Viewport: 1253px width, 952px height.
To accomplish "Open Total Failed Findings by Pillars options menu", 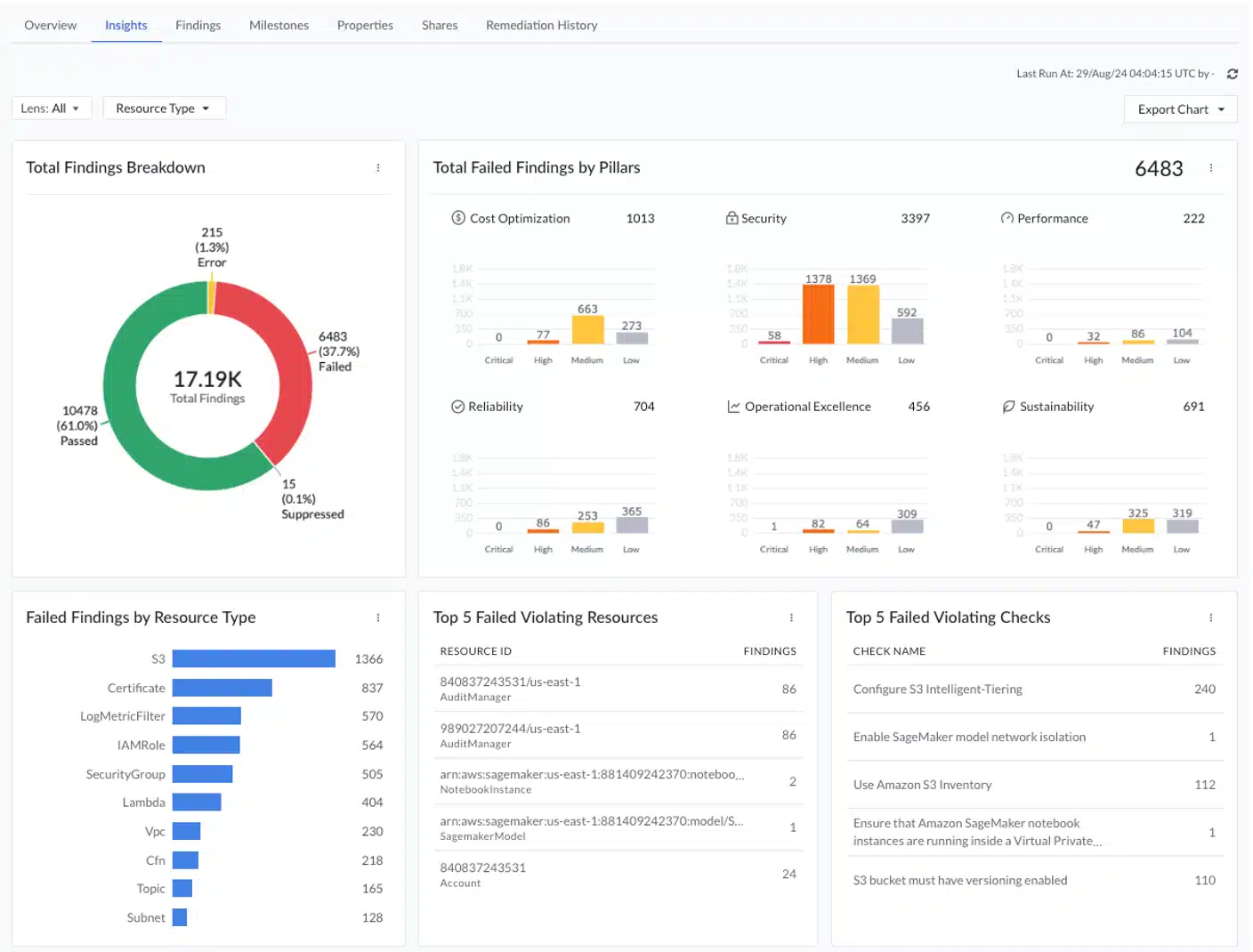I will click(x=1210, y=168).
